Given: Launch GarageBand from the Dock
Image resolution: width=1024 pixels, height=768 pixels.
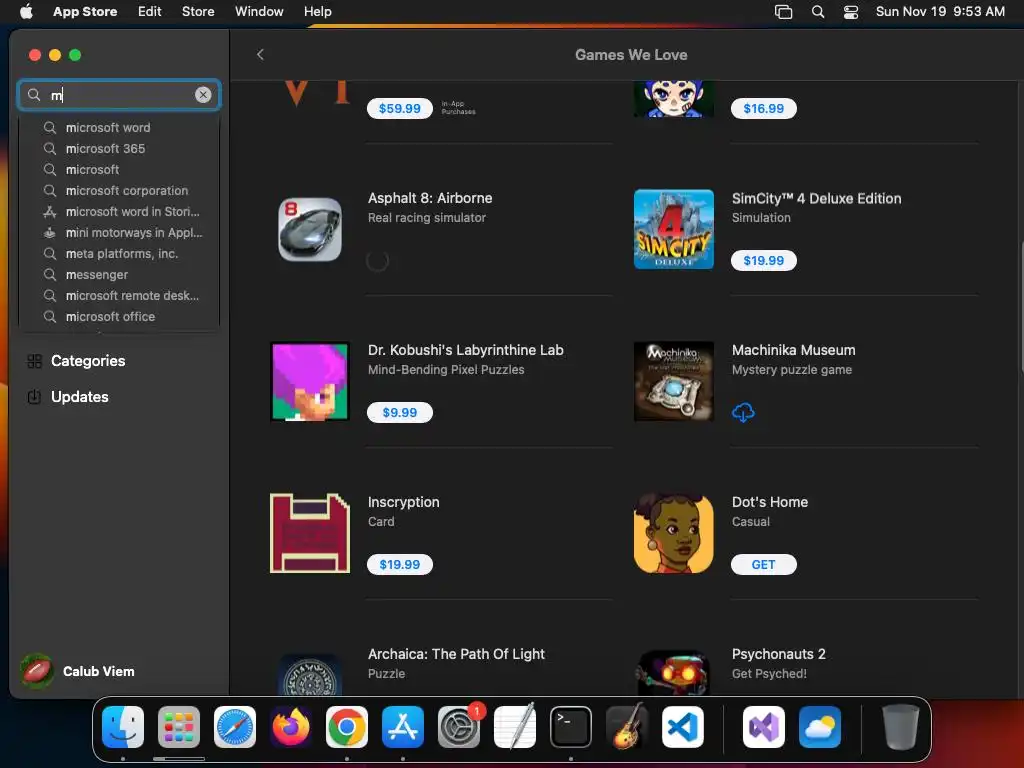Looking at the screenshot, I should pyautogui.click(x=627, y=727).
